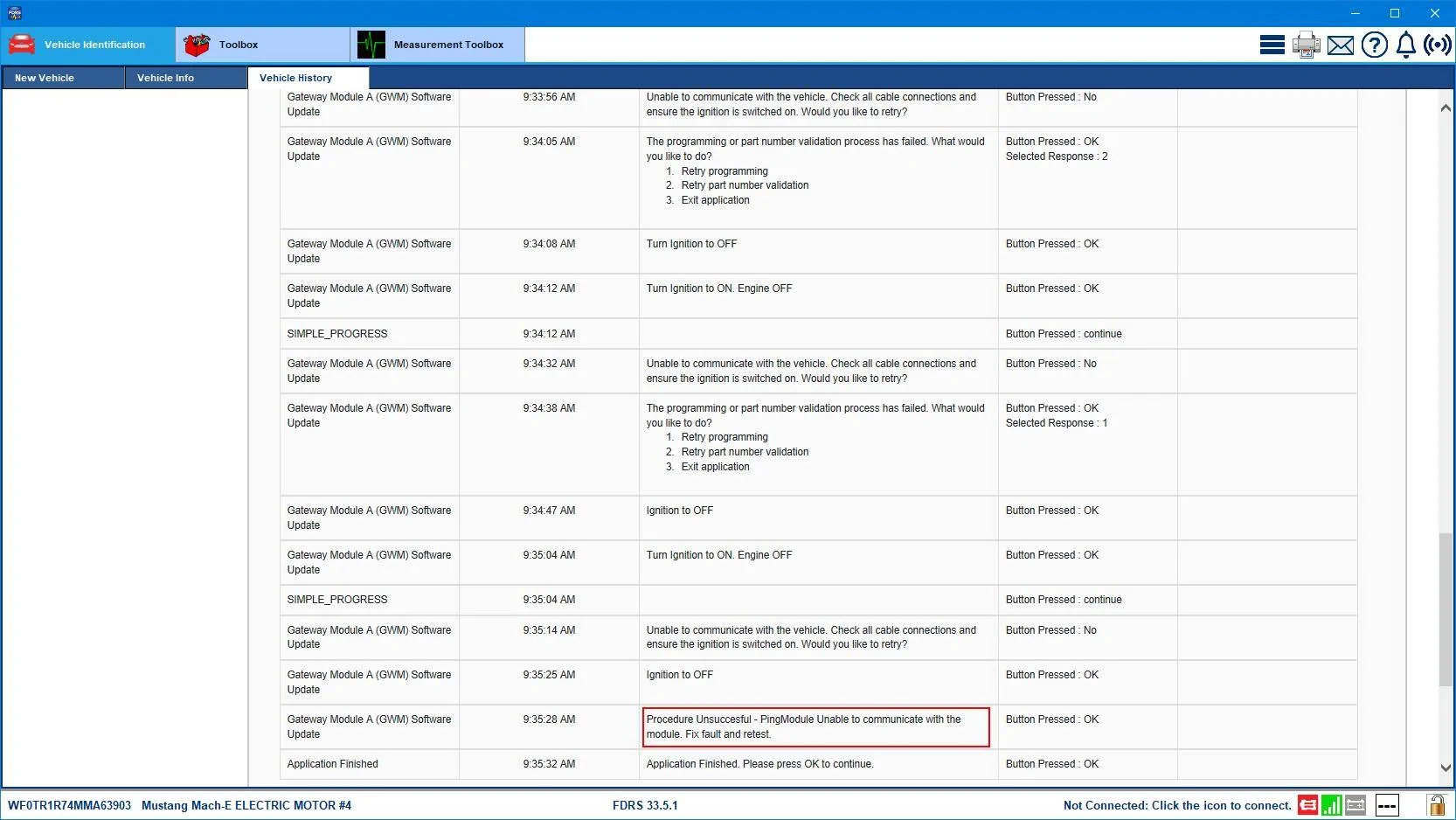Image resolution: width=1456 pixels, height=820 pixels.
Task: Click the 9:35:14 AM timestamp
Action: coord(549,630)
